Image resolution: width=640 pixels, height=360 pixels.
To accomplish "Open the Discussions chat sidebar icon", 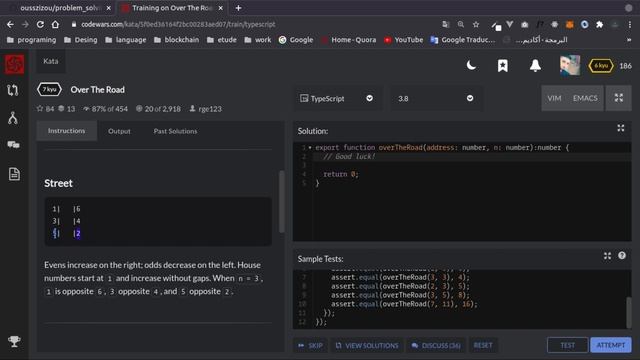I will click(x=13, y=145).
